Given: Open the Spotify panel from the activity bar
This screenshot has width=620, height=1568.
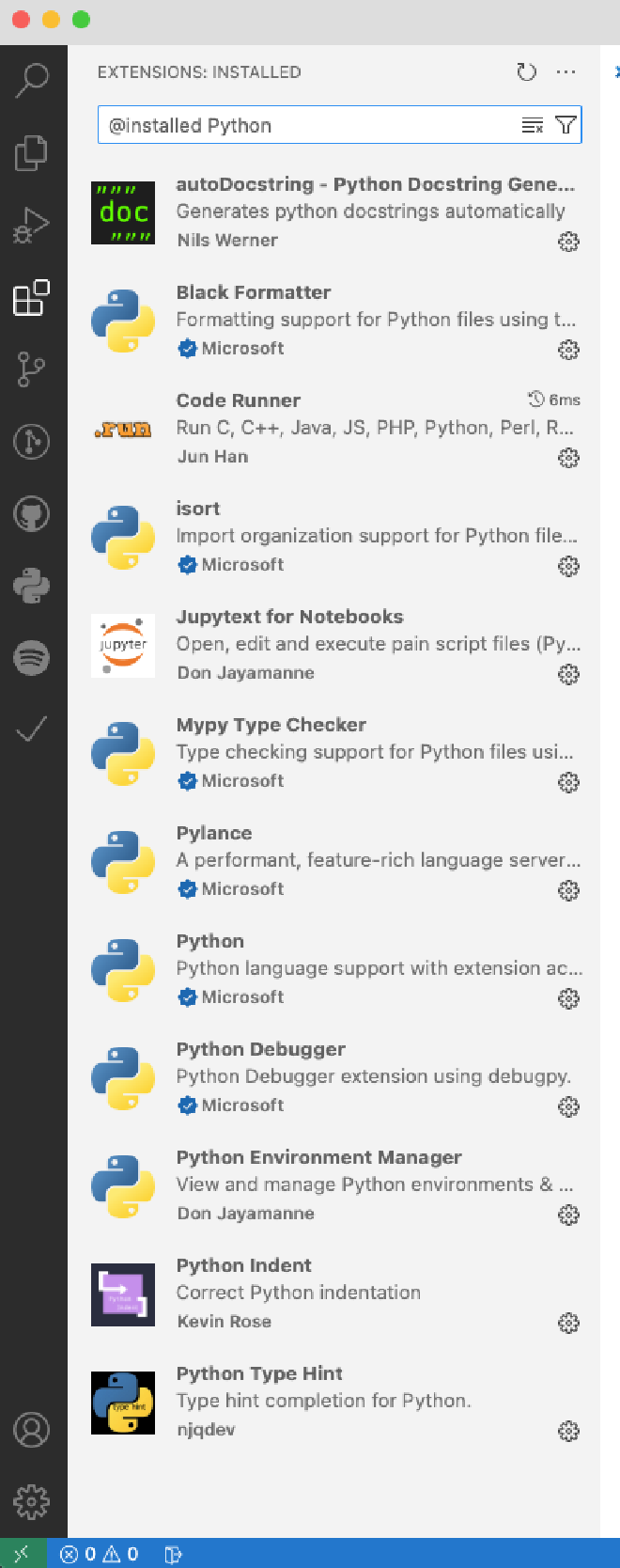Looking at the screenshot, I should coord(33,658).
